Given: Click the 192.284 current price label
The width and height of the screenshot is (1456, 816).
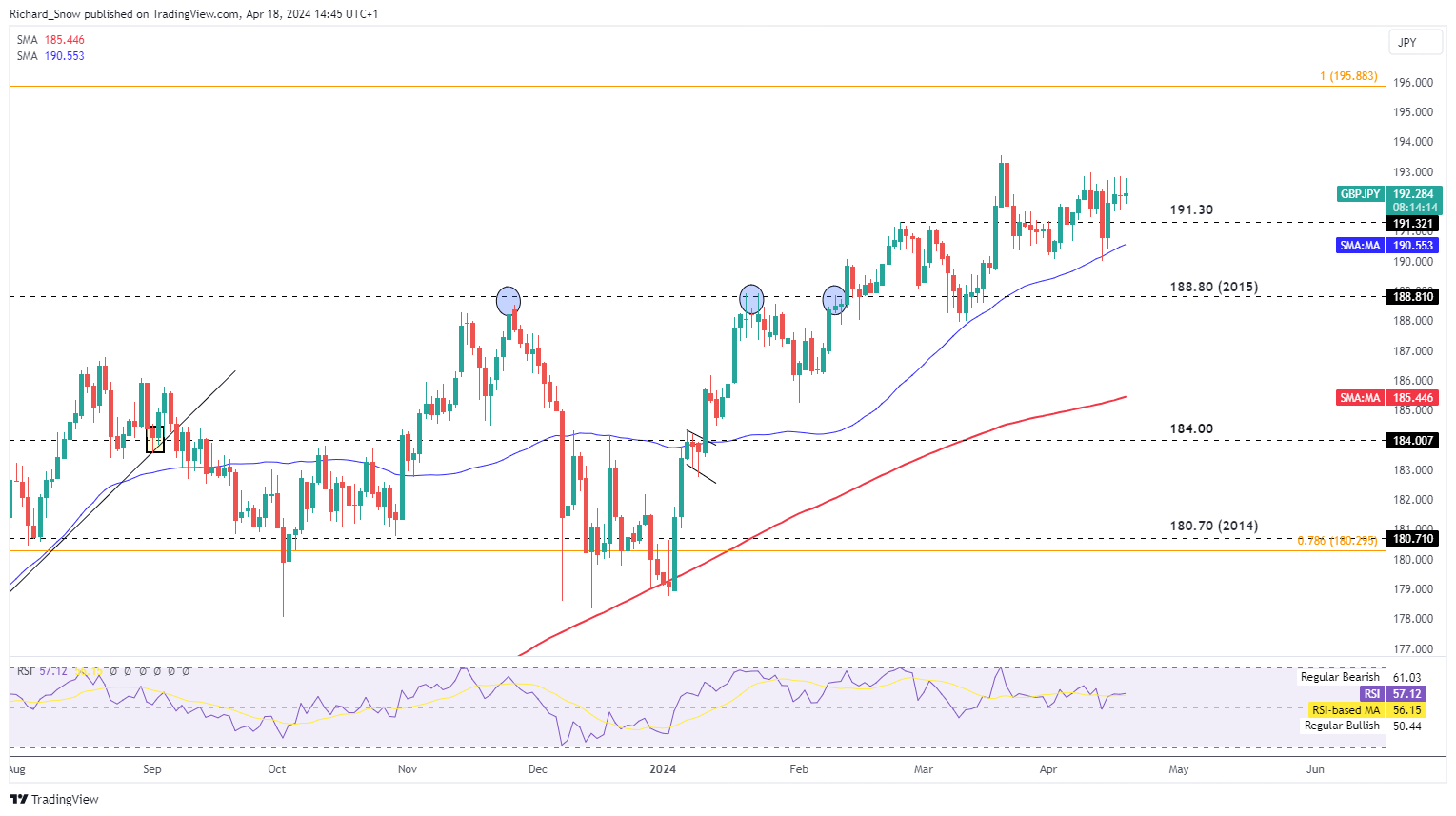Looking at the screenshot, I should (x=1414, y=194).
